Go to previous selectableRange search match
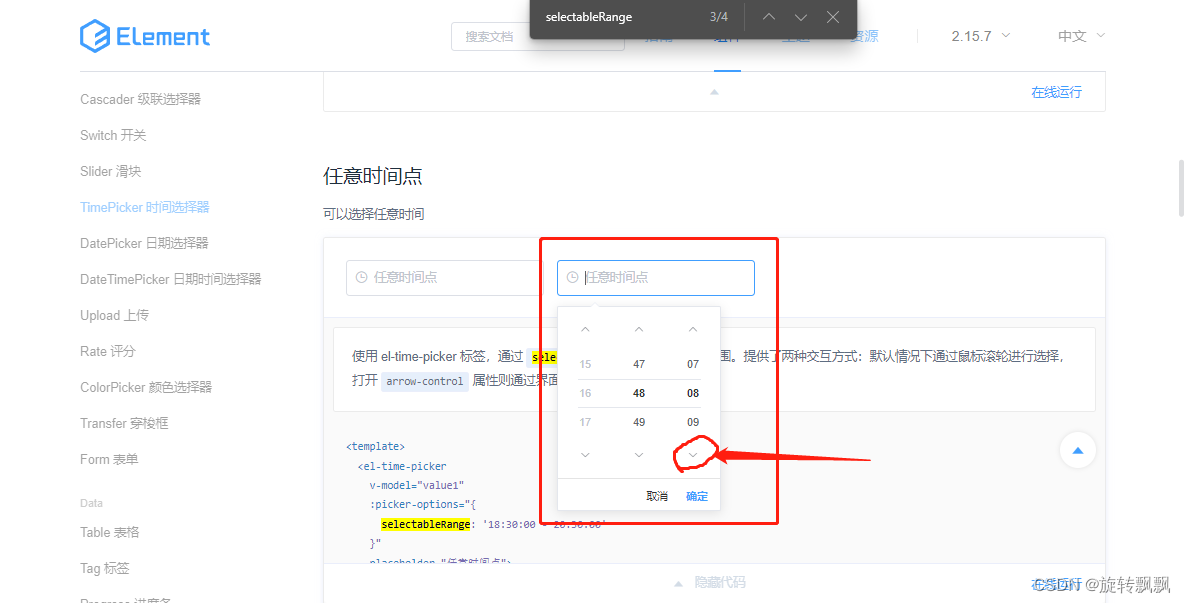The height and width of the screenshot is (603, 1186). [x=768, y=17]
